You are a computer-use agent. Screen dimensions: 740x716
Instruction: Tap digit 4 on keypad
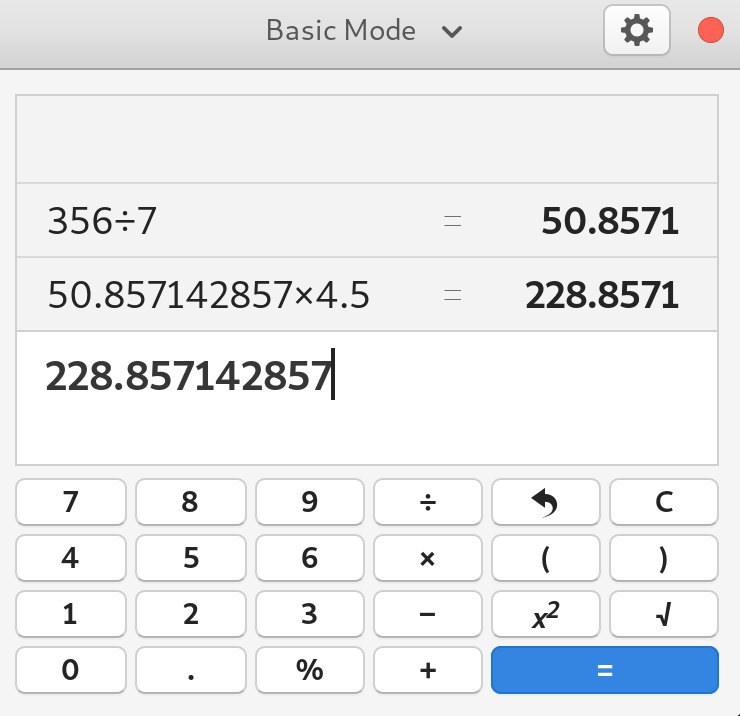tap(71, 558)
